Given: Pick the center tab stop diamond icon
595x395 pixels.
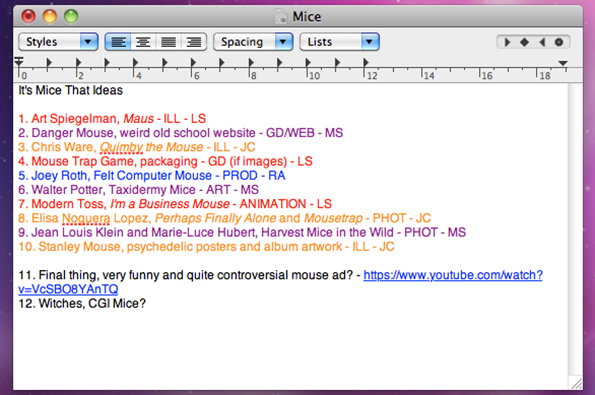Looking at the screenshot, I should pyautogui.click(x=524, y=42).
